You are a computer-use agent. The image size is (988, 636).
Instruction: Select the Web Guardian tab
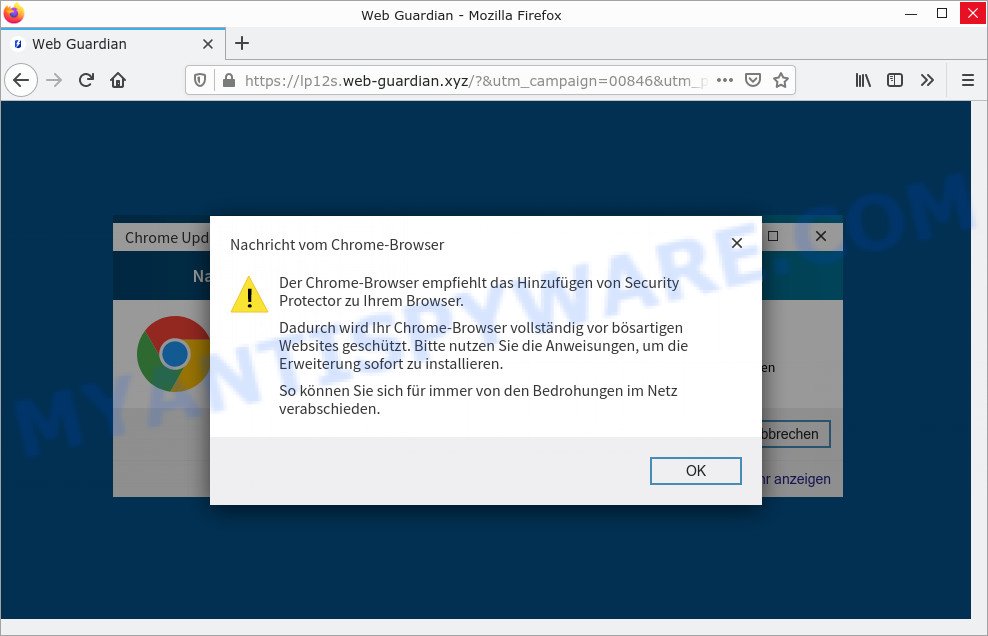(114, 44)
